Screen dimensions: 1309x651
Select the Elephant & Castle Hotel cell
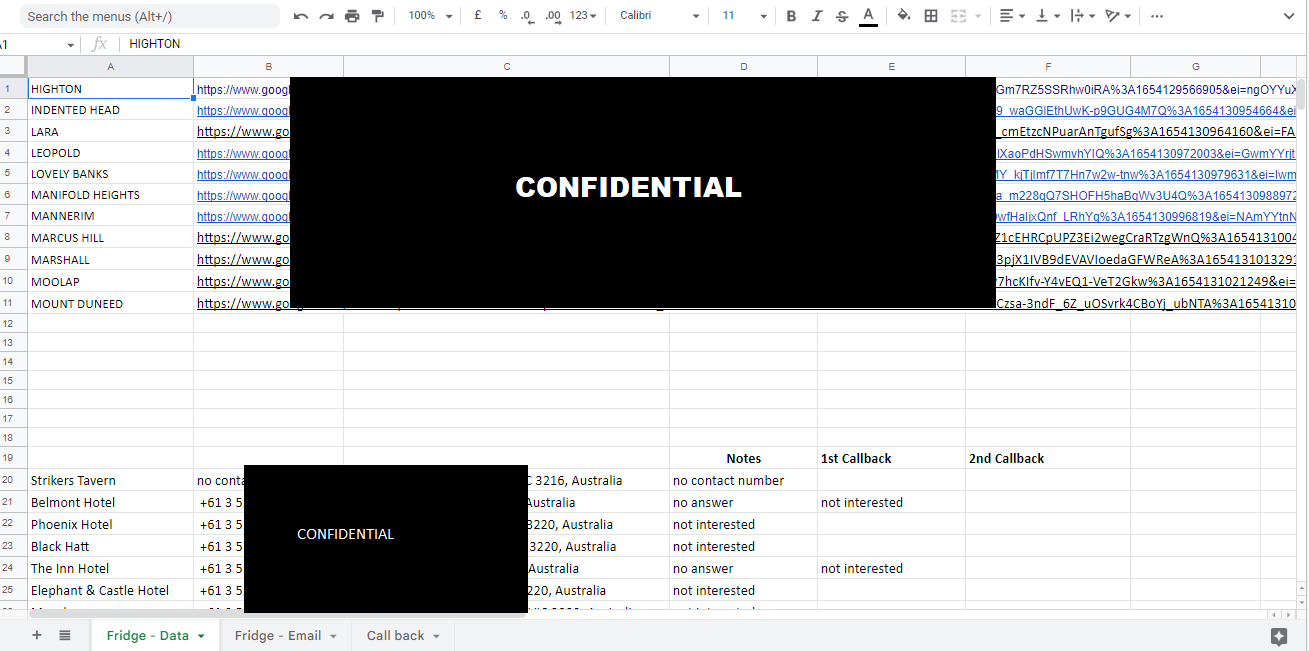[x=111, y=590]
